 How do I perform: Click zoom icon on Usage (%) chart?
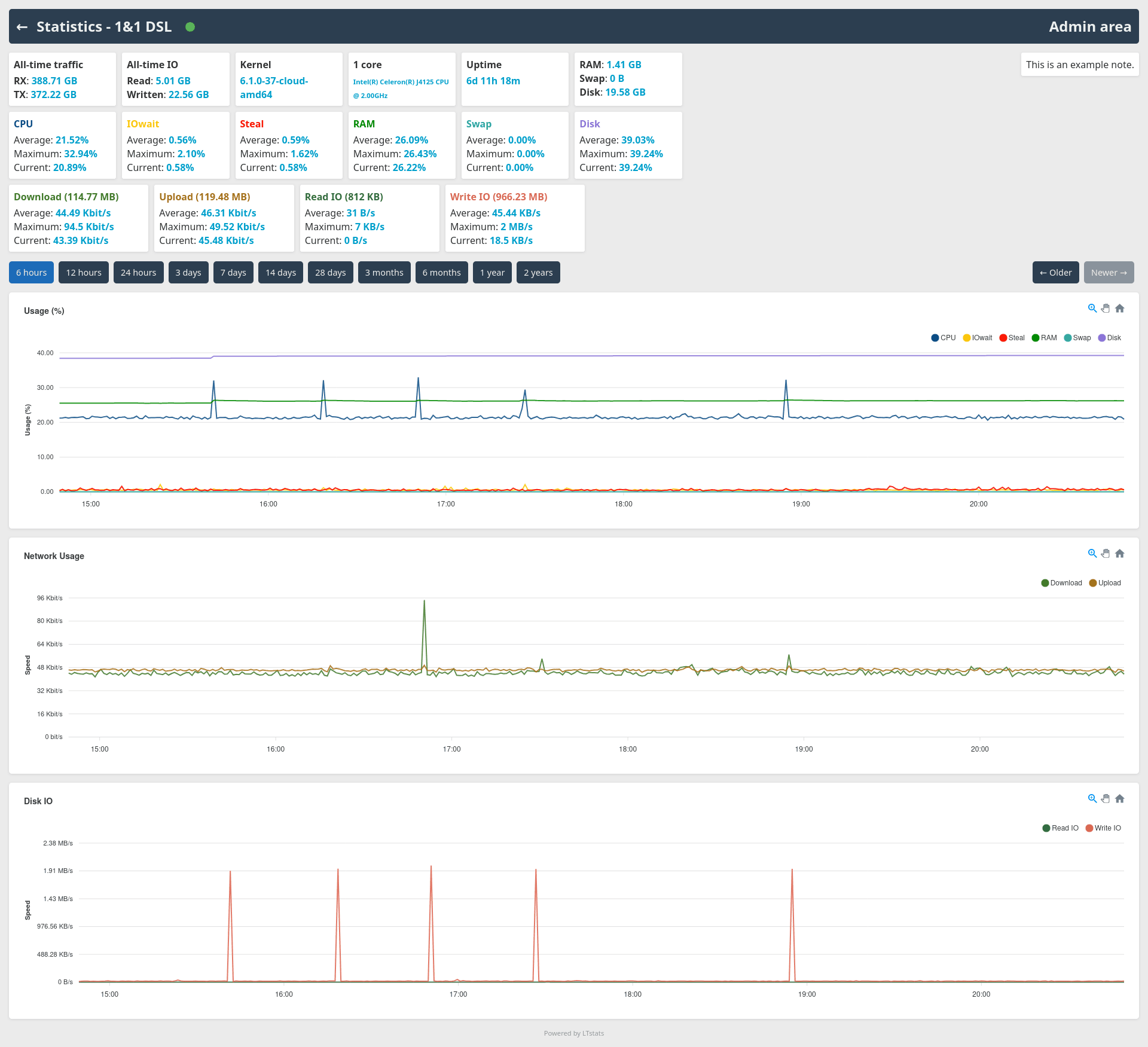1092,309
